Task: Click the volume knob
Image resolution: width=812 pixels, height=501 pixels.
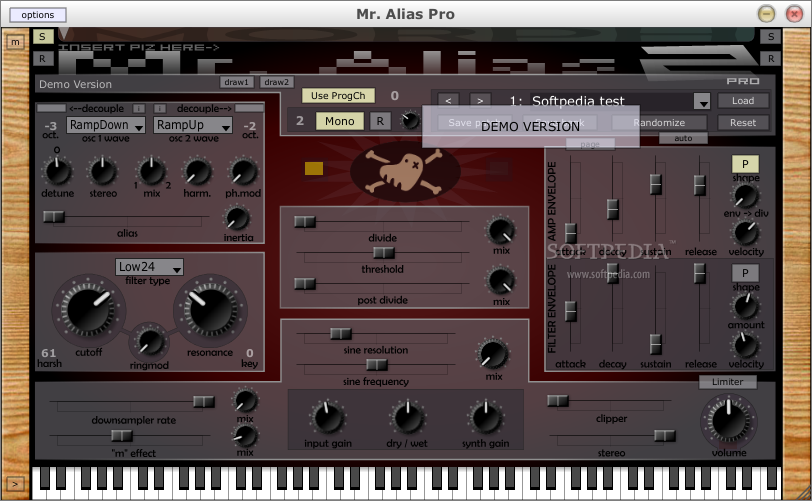Action: coord(729,420)
